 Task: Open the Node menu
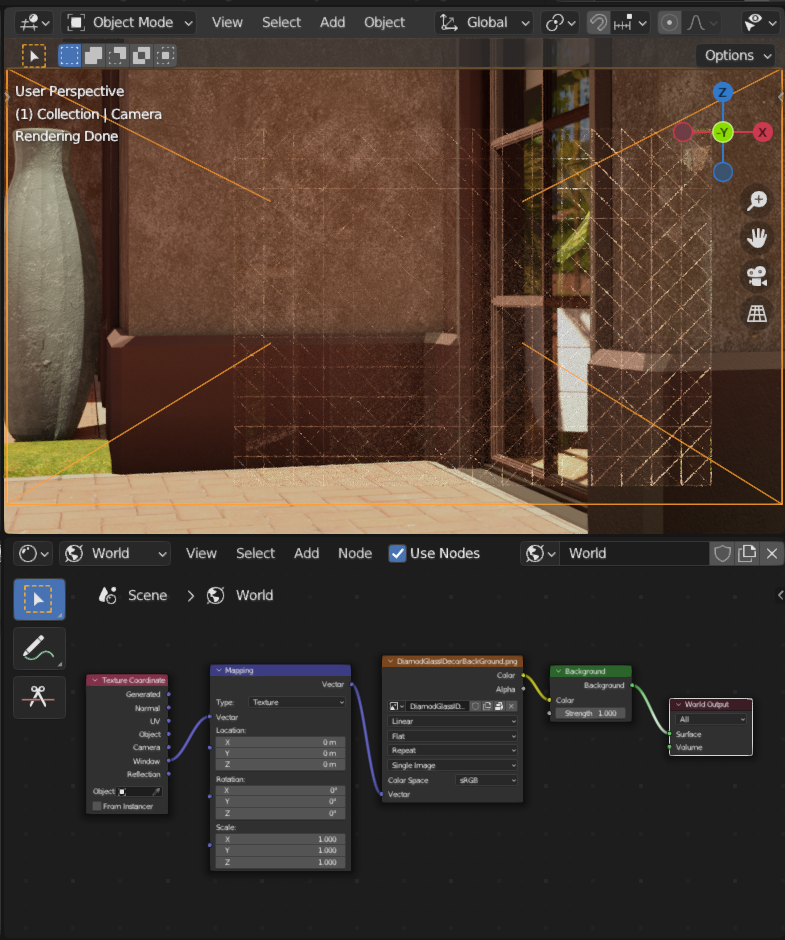tap(355, 553)
